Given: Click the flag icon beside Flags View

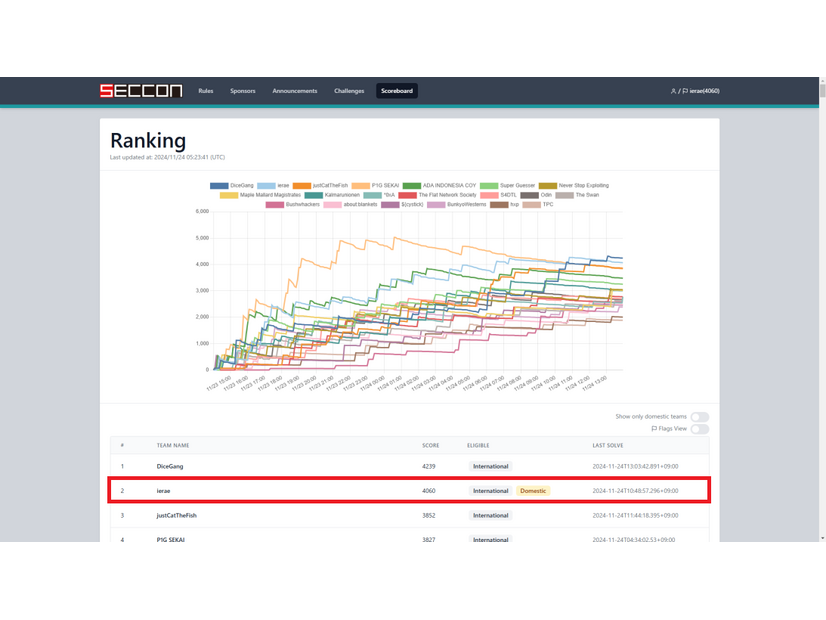Looking at the screenshot, I should point(654,429).
